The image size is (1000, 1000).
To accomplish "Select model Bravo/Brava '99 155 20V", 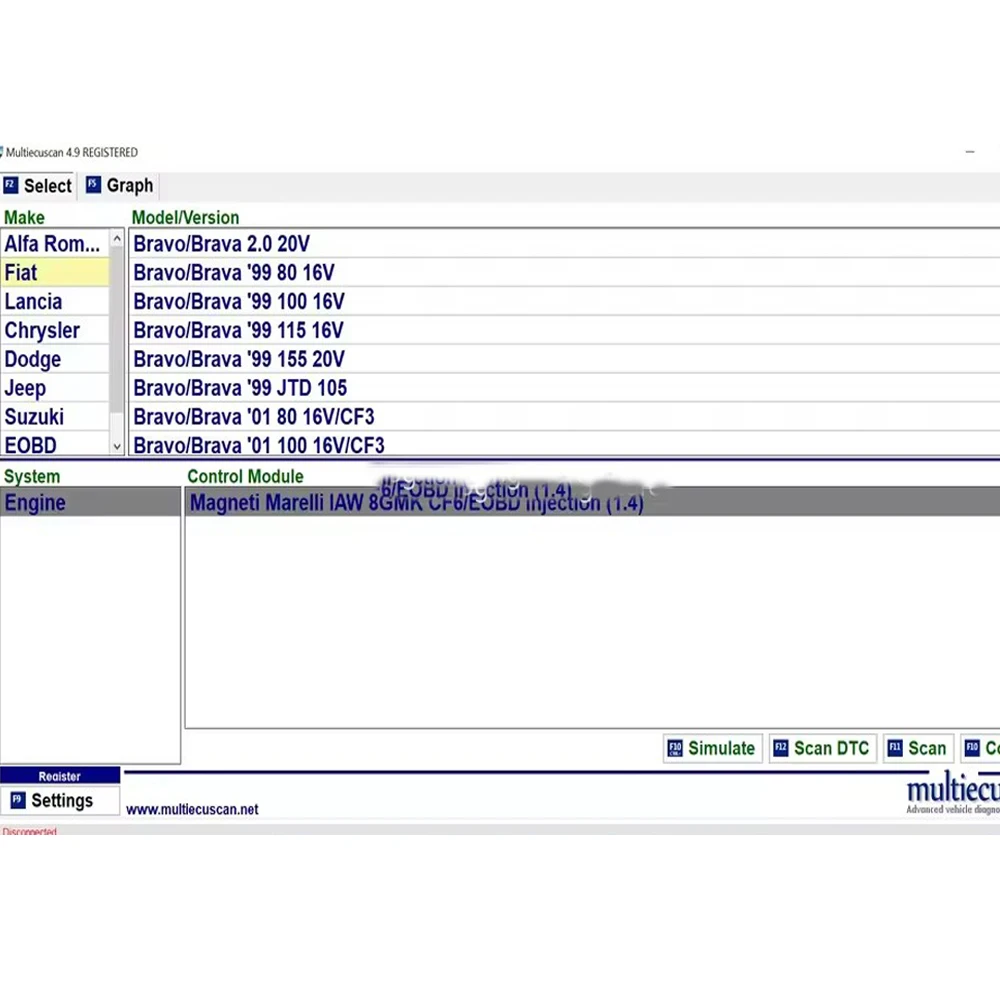I will (x=564, y=358).
